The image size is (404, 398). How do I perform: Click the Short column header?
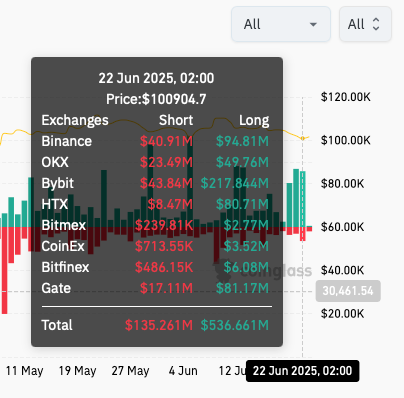coord(176,120)
